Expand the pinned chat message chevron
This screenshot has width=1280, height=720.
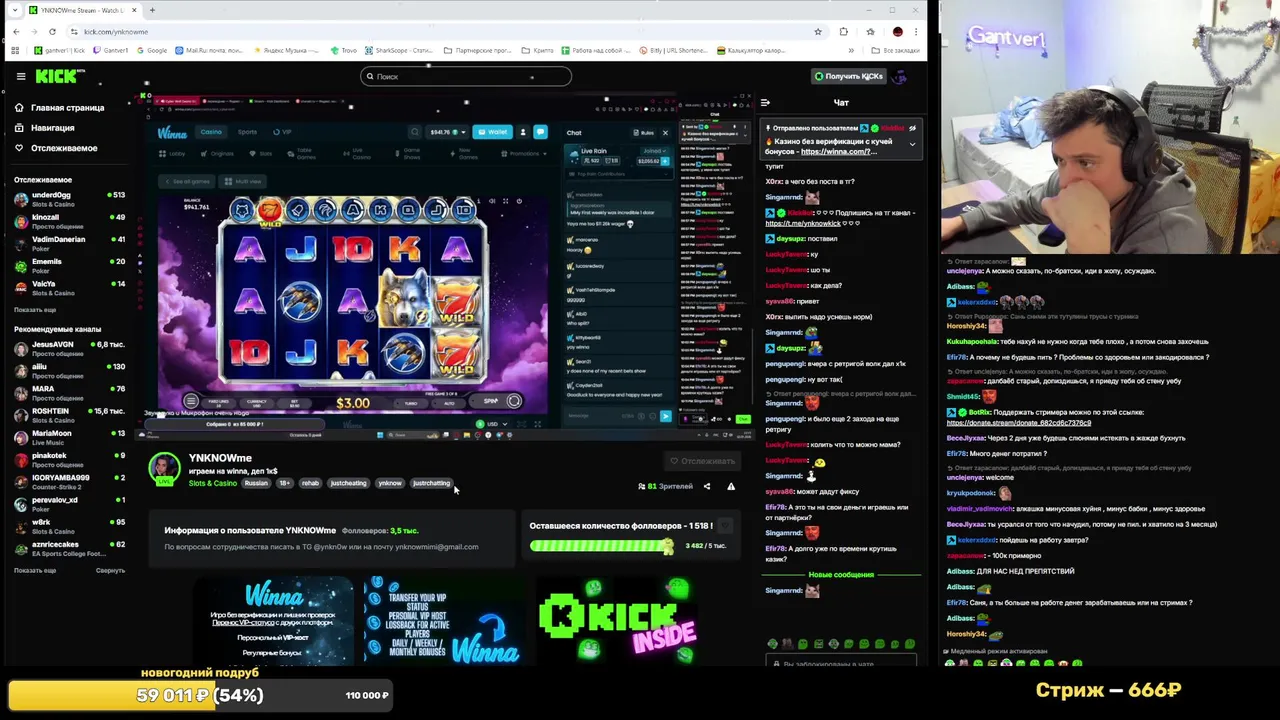[x=912, y=143]
